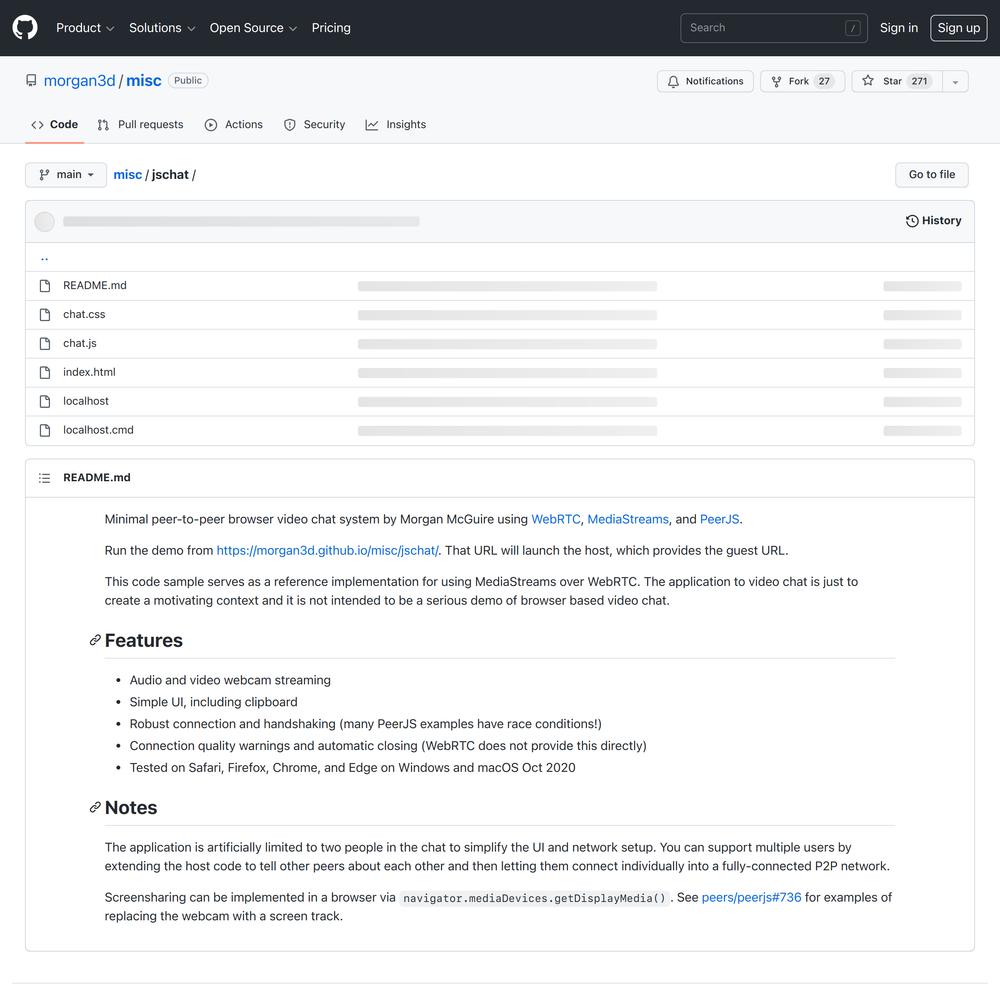Viewport: 1000px width, 1000px height.
Task: Click the branch icon in main selector
Action: pos(44,175)
